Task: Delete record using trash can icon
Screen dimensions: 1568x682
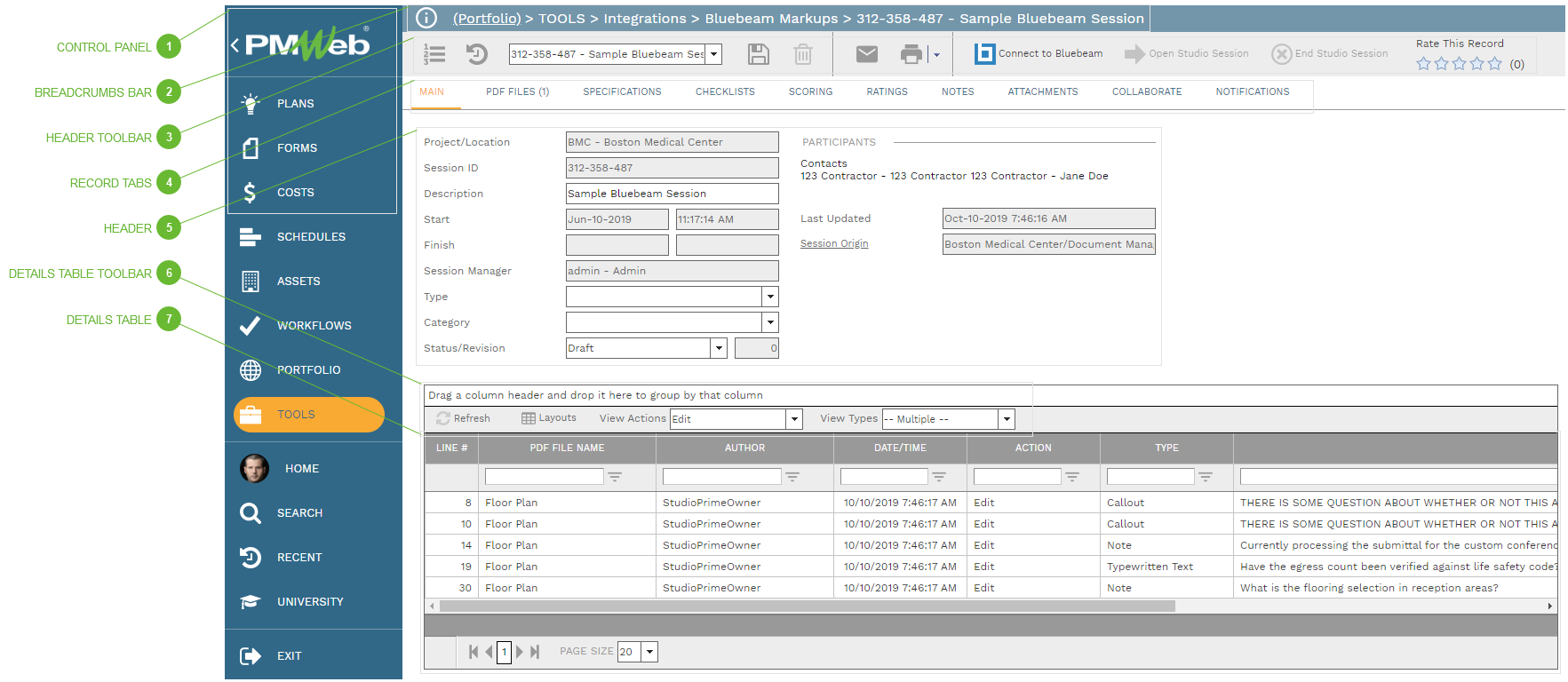Action: [803, 54]
